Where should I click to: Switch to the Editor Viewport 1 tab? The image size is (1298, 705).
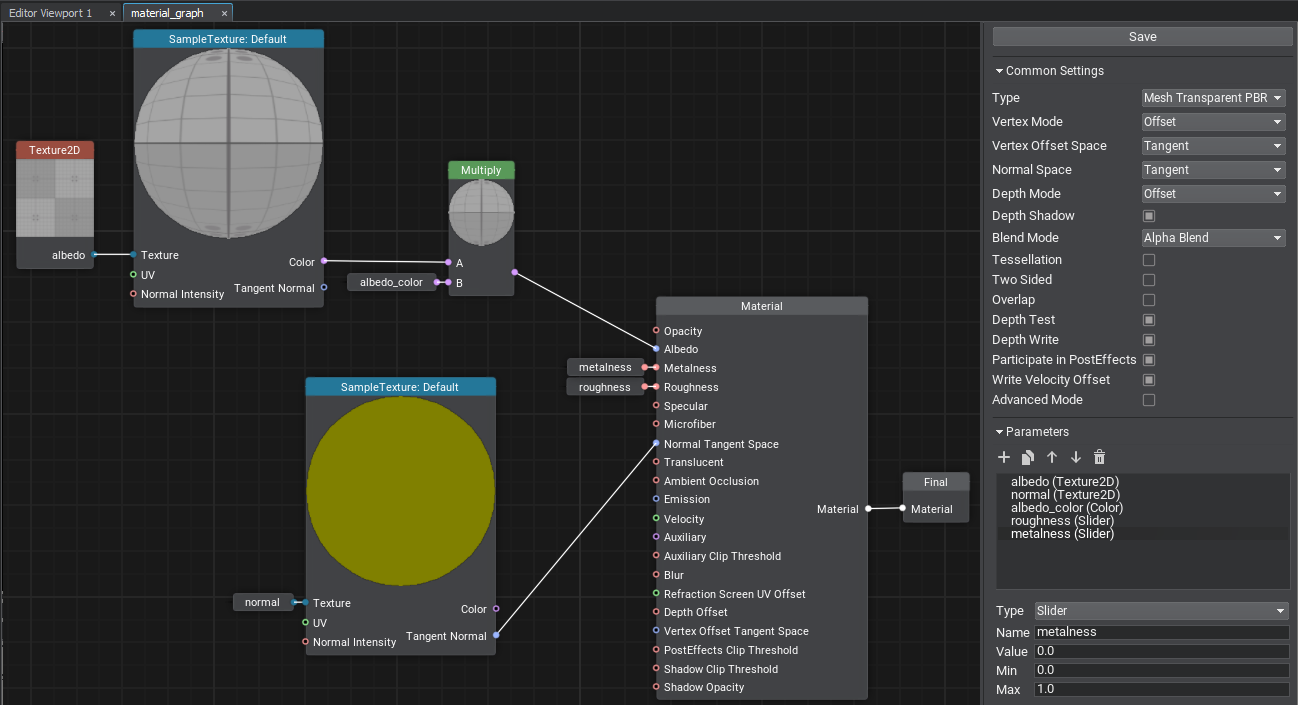pos(50,13)
